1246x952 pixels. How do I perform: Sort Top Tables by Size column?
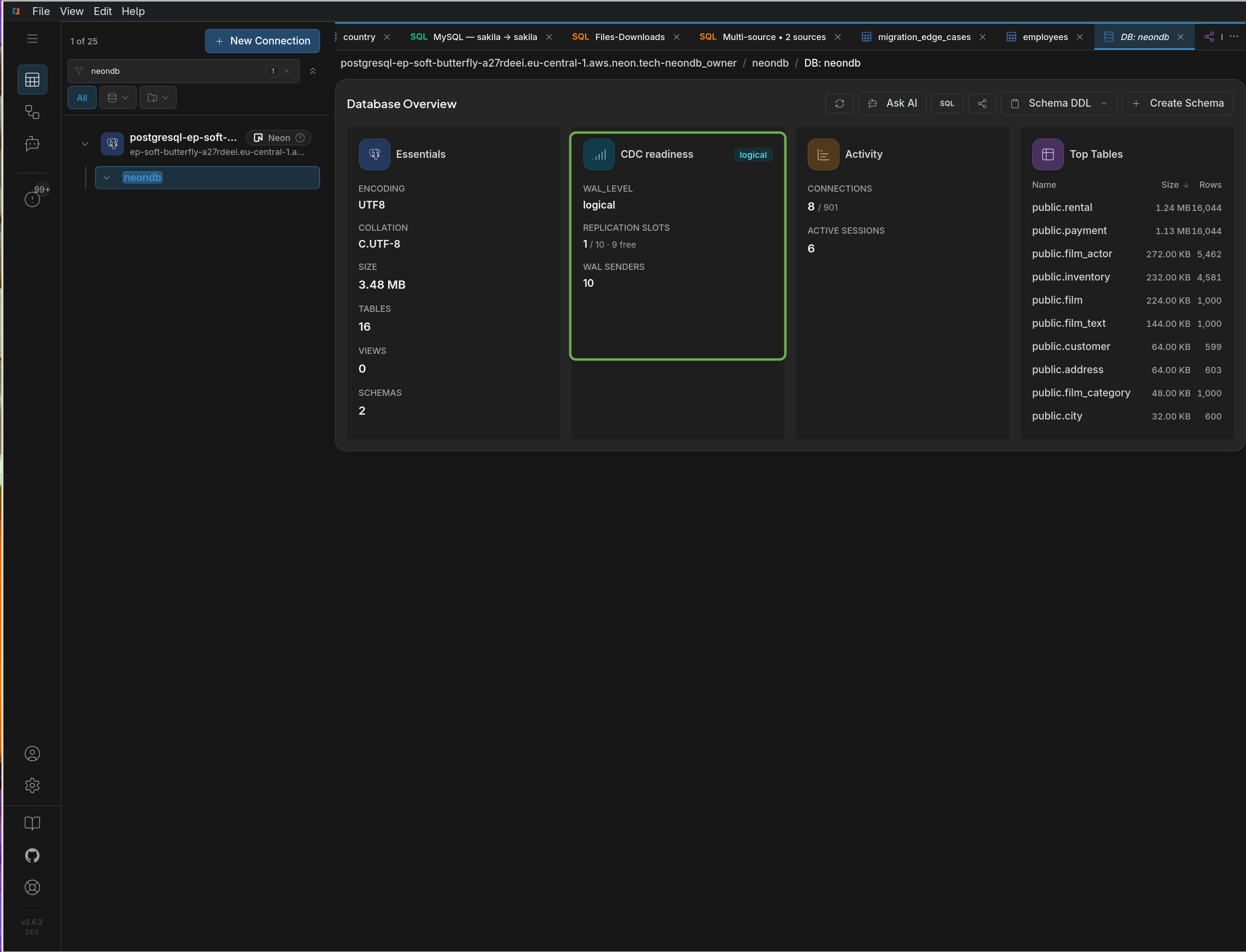[x=1174, y=185]
